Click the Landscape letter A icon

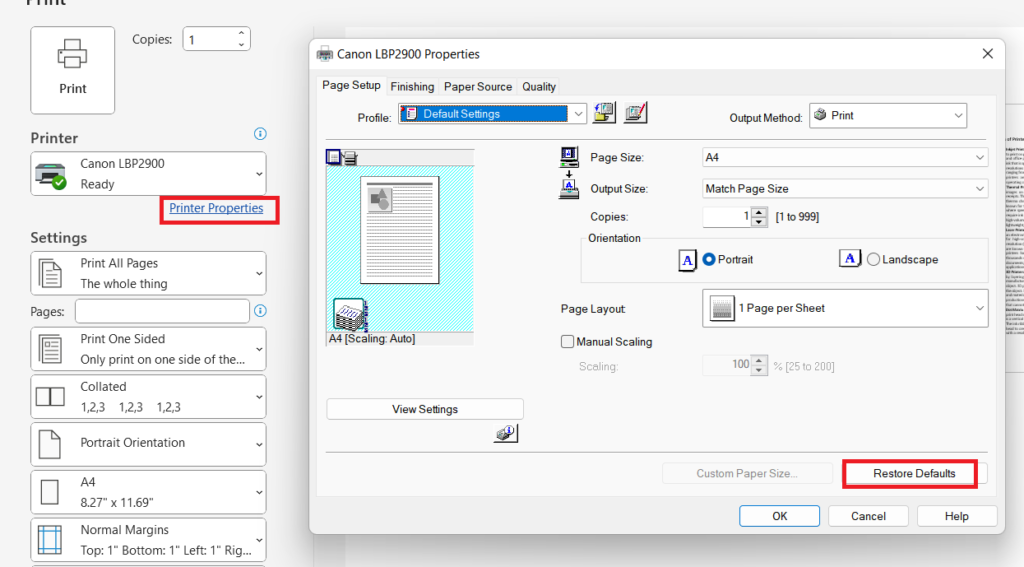[850, 259]
